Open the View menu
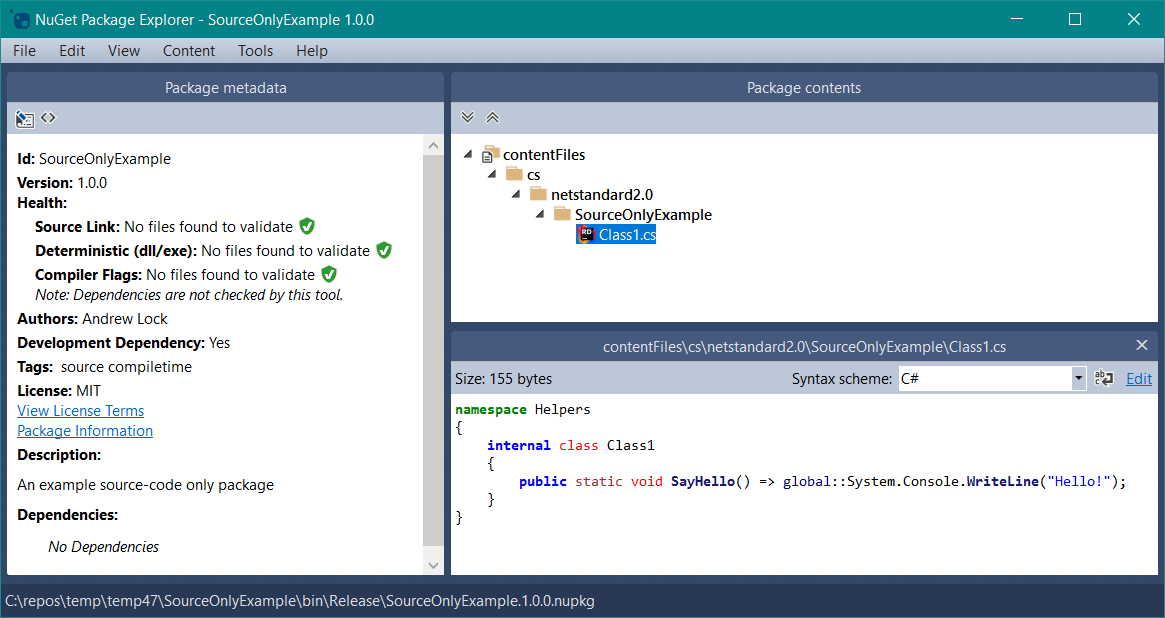 tap(123, 51)
